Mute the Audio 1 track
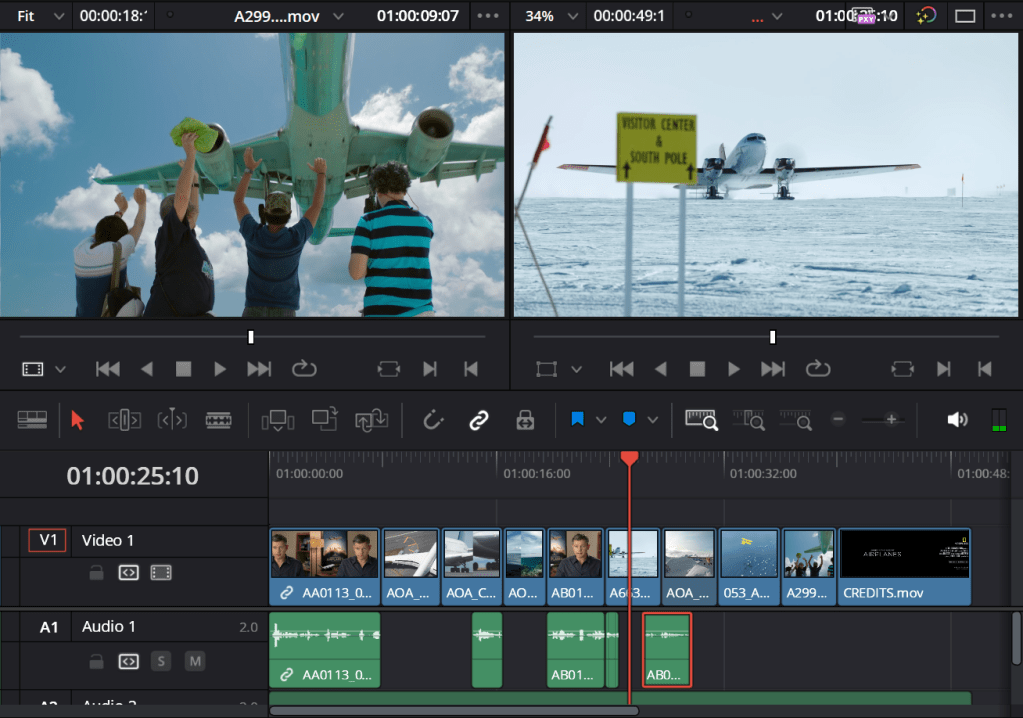 (x=195, y=661)
